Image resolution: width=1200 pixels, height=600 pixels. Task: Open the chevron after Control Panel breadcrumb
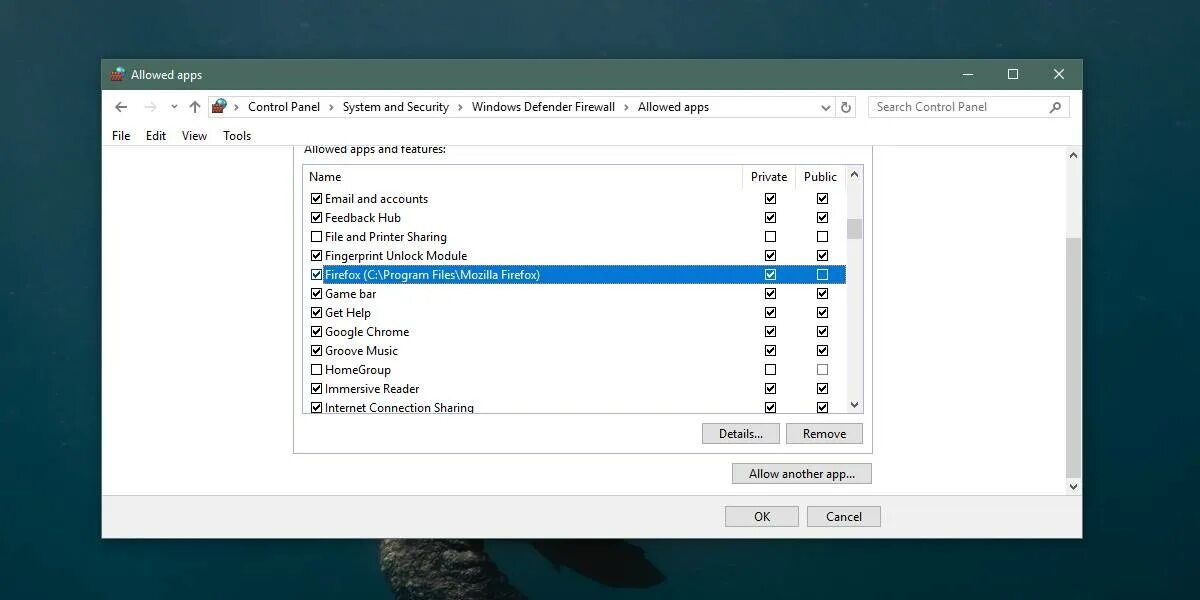click(331, 107)
